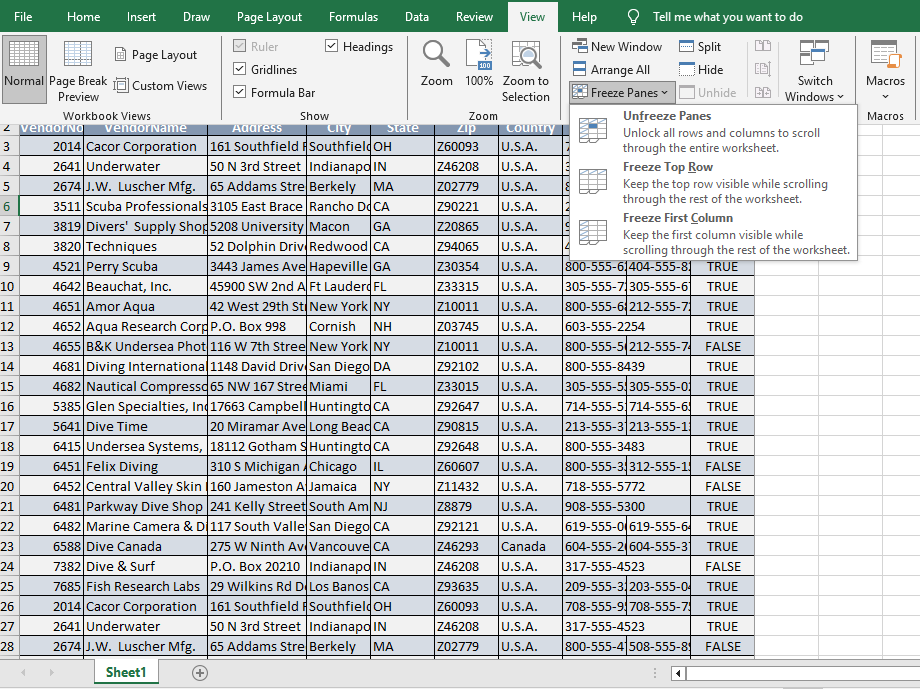
Task: Choose Freeze Top Row option
Action: [x=713, y=183]
